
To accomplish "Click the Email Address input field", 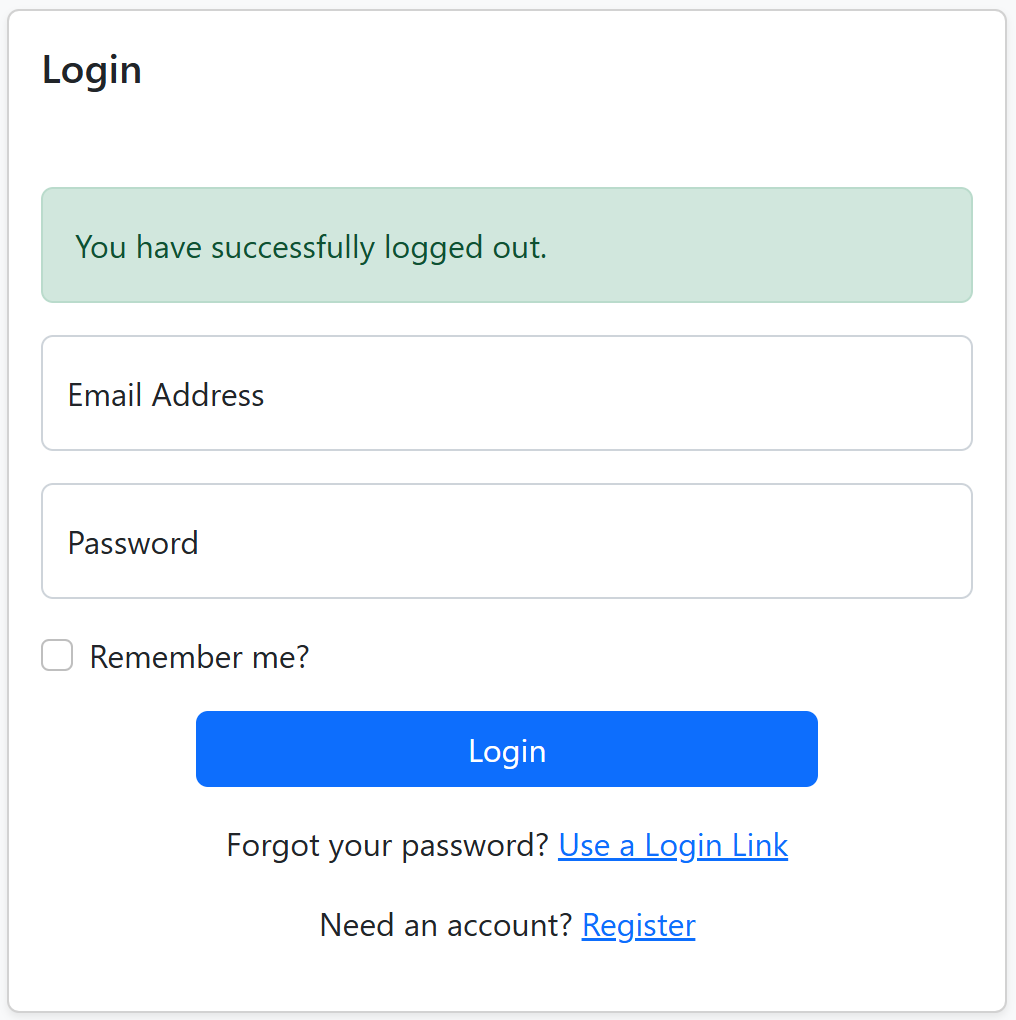I will (x=506, y=393).
